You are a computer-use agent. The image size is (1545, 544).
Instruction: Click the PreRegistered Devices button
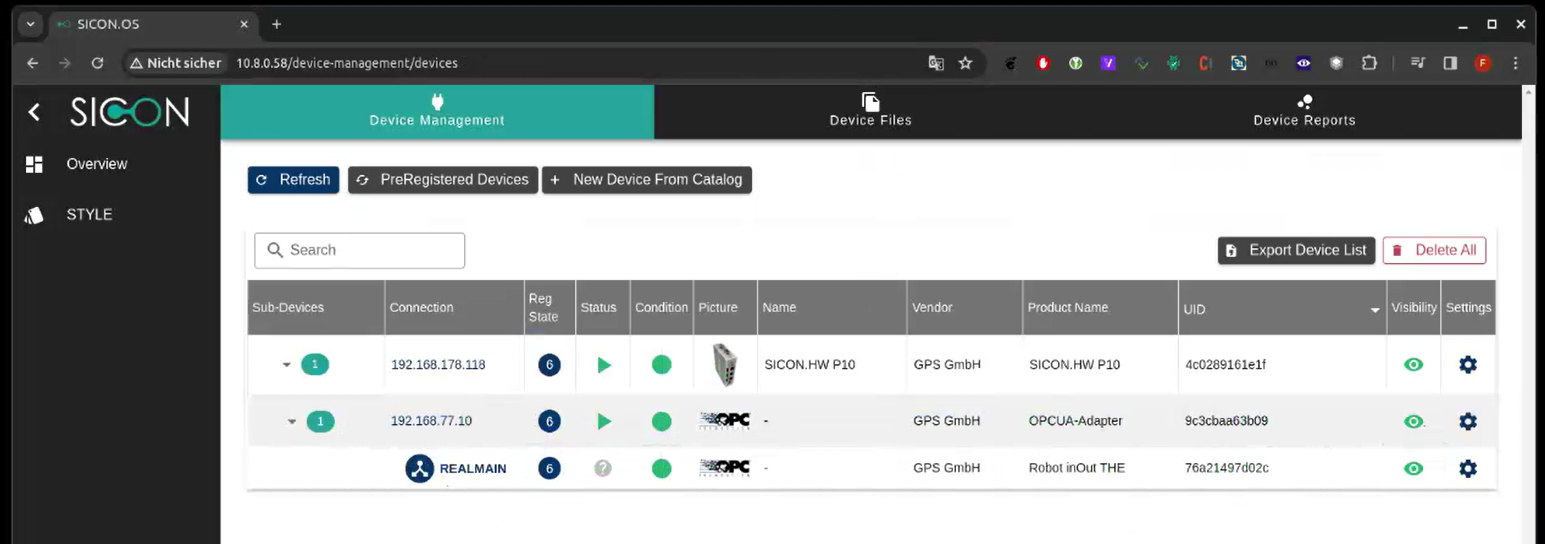(443, 180)
